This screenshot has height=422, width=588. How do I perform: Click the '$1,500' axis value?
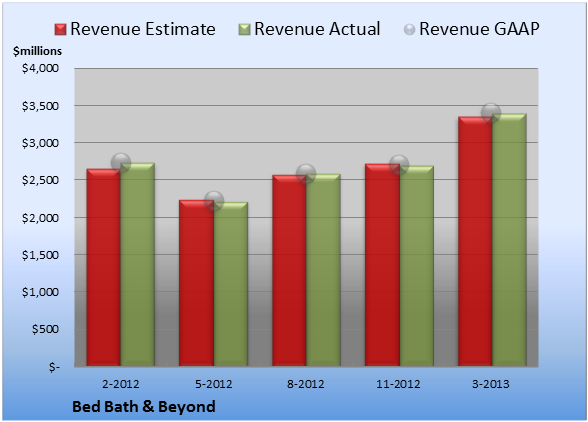[x=40, y=255]
